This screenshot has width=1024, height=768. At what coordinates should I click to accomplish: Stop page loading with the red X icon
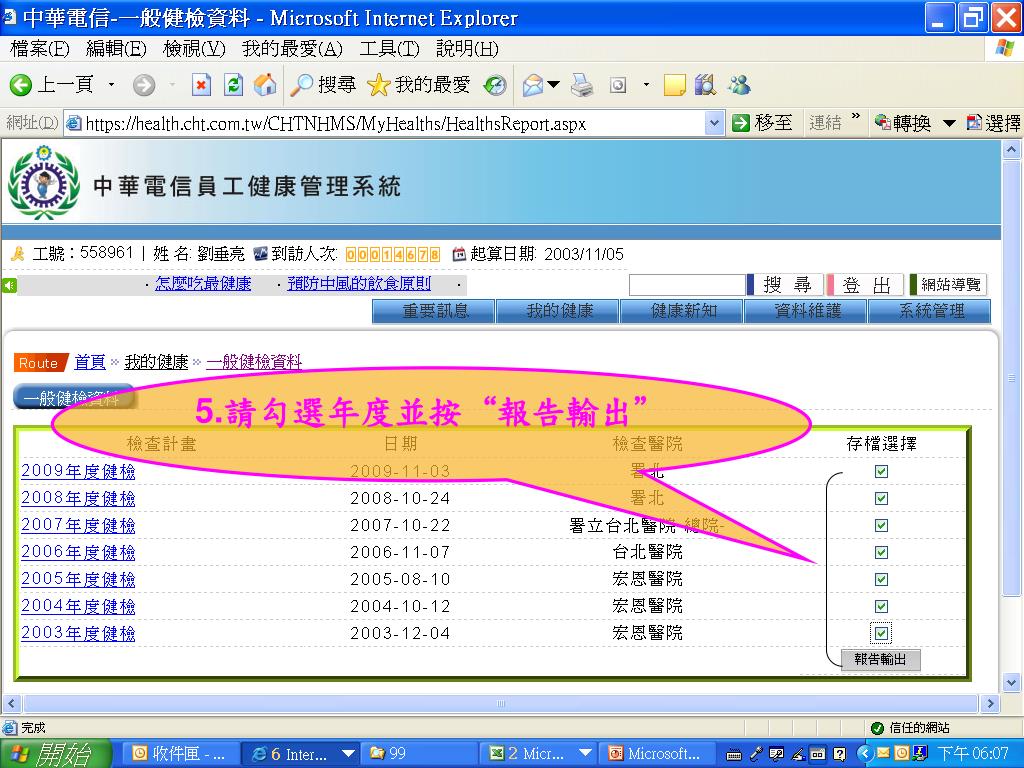click(202, 85)
